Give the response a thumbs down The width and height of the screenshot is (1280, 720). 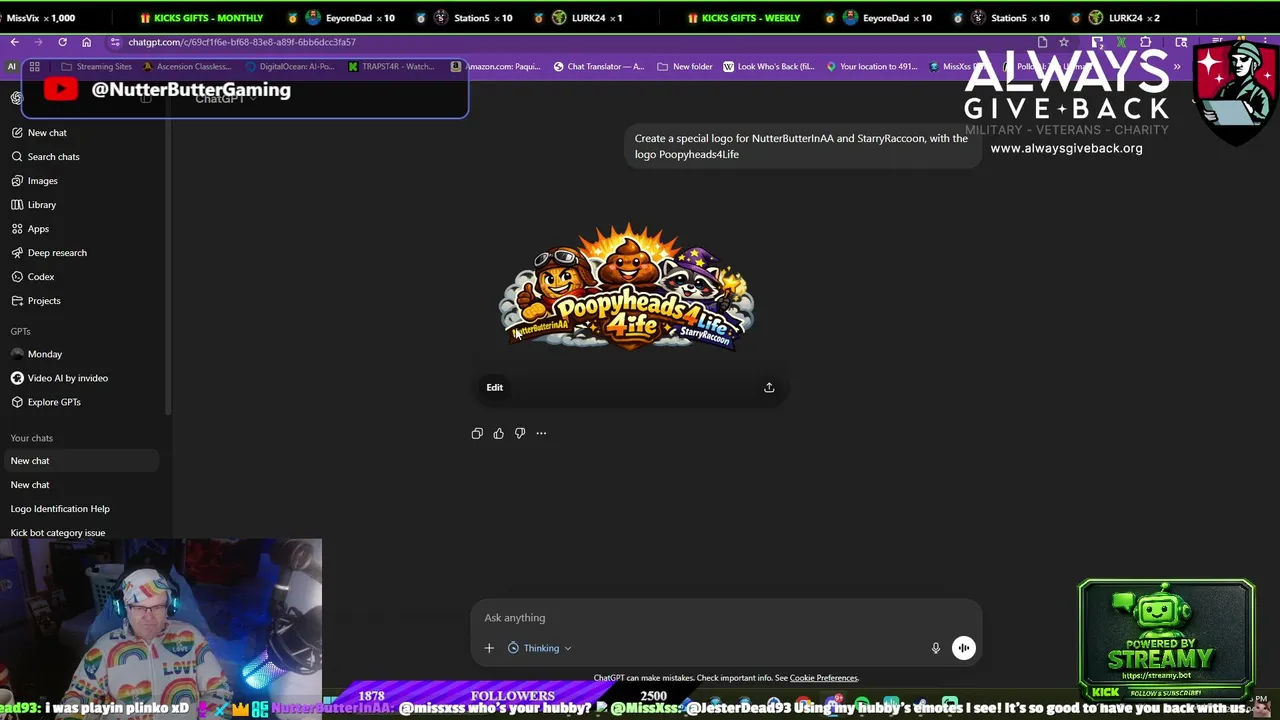coord(520,433)
